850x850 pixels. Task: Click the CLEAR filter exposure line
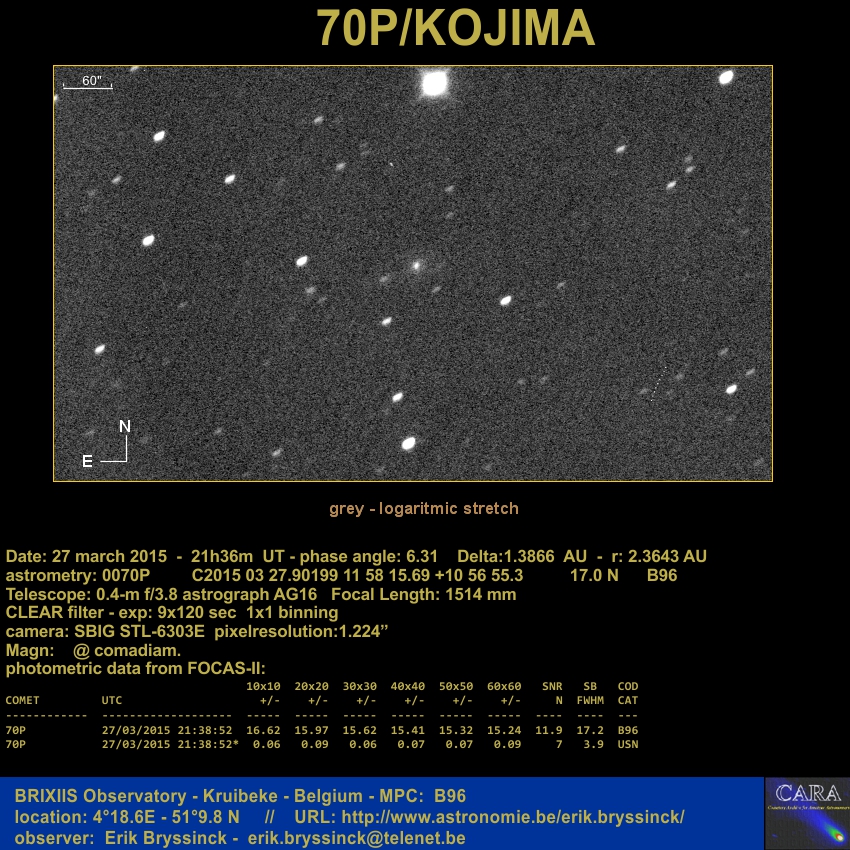pos(172,612)
